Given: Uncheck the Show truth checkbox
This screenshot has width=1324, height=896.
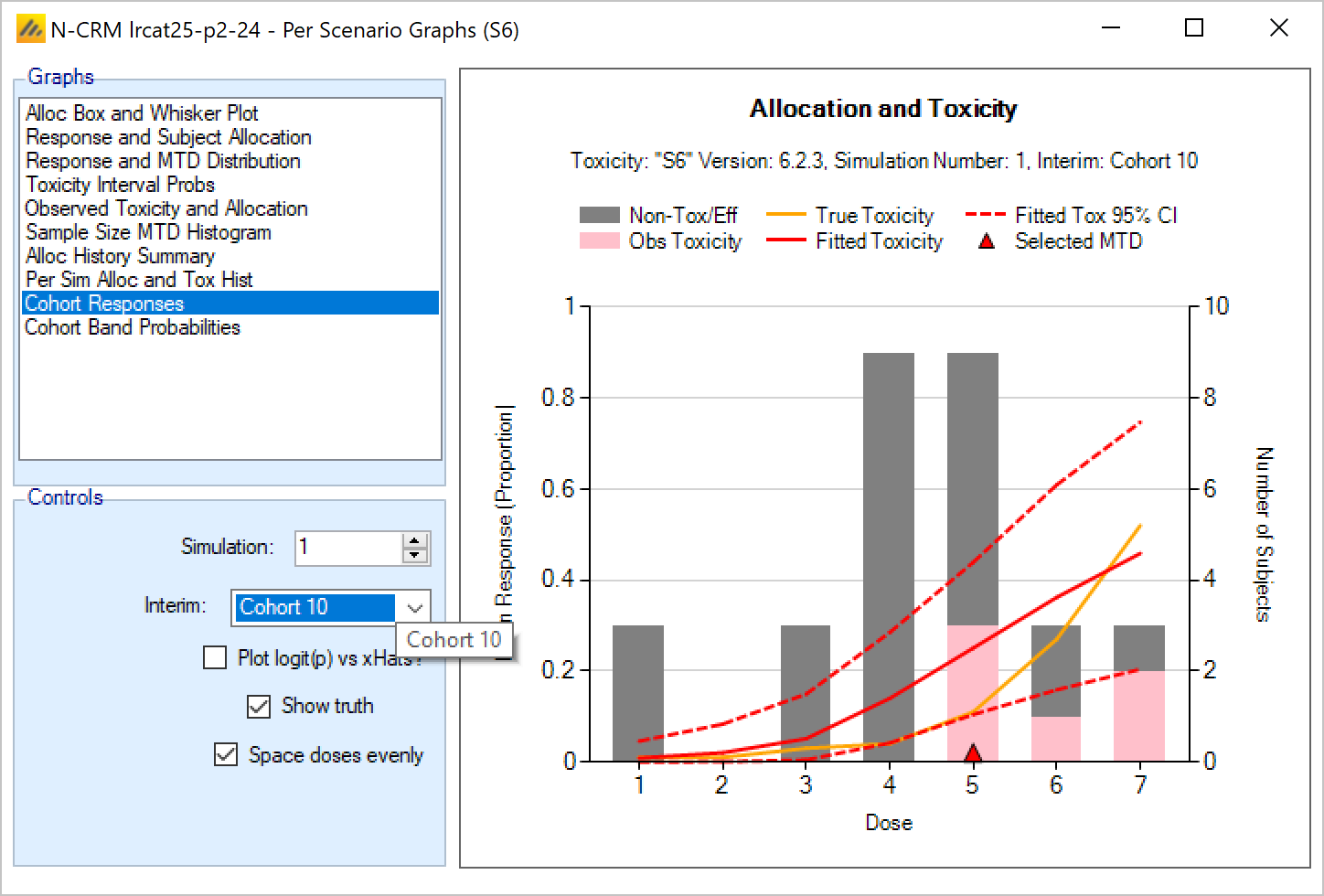Looking at the screenshot, I should point(259,706).
